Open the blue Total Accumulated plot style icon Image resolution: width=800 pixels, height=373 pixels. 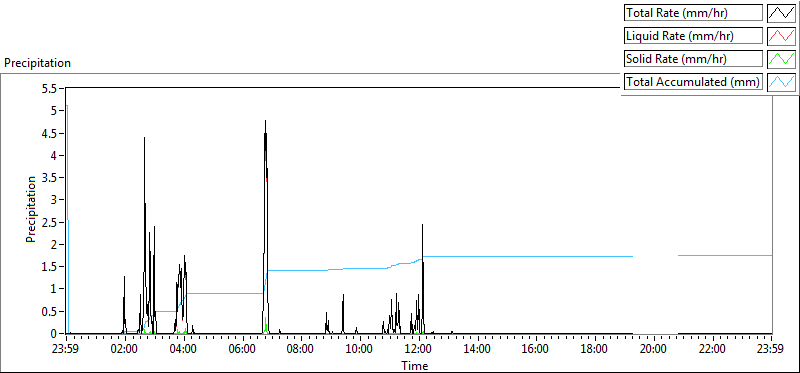click(782, 82)
